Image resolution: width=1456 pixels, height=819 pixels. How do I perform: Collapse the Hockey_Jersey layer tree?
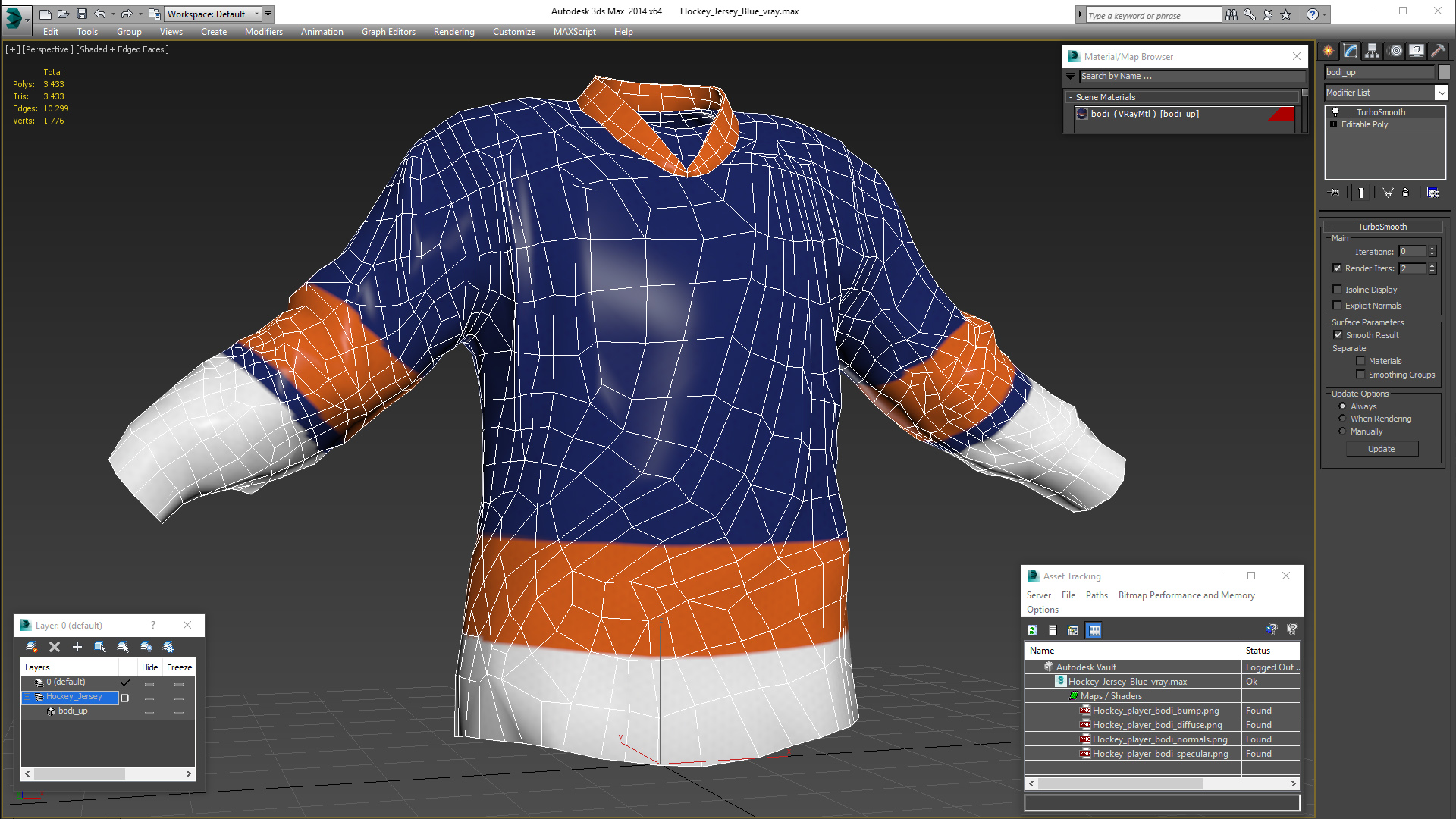pos(27,697)
